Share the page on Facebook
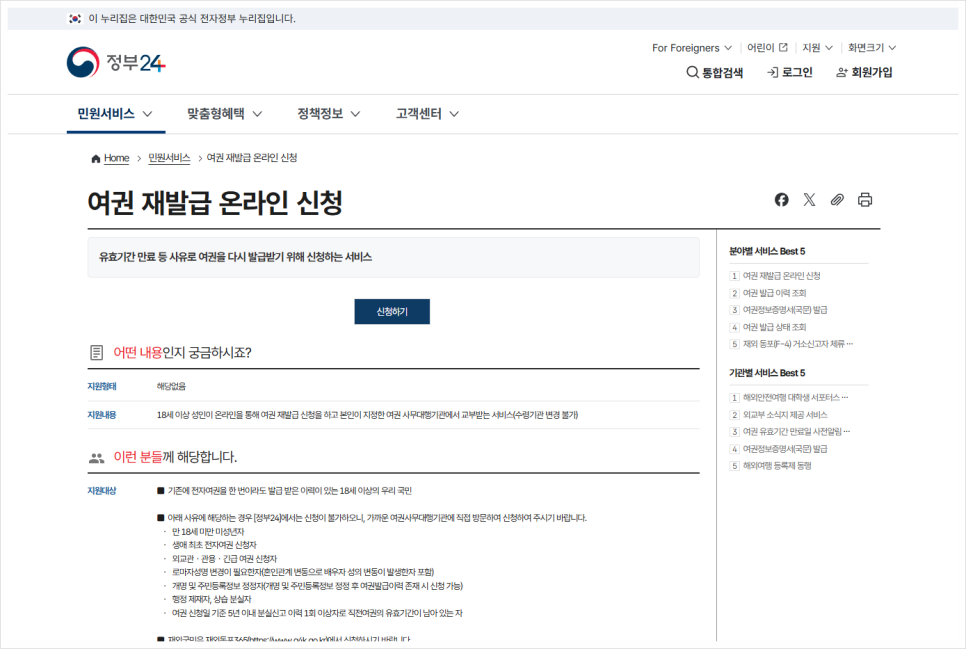 coord(781,199)
